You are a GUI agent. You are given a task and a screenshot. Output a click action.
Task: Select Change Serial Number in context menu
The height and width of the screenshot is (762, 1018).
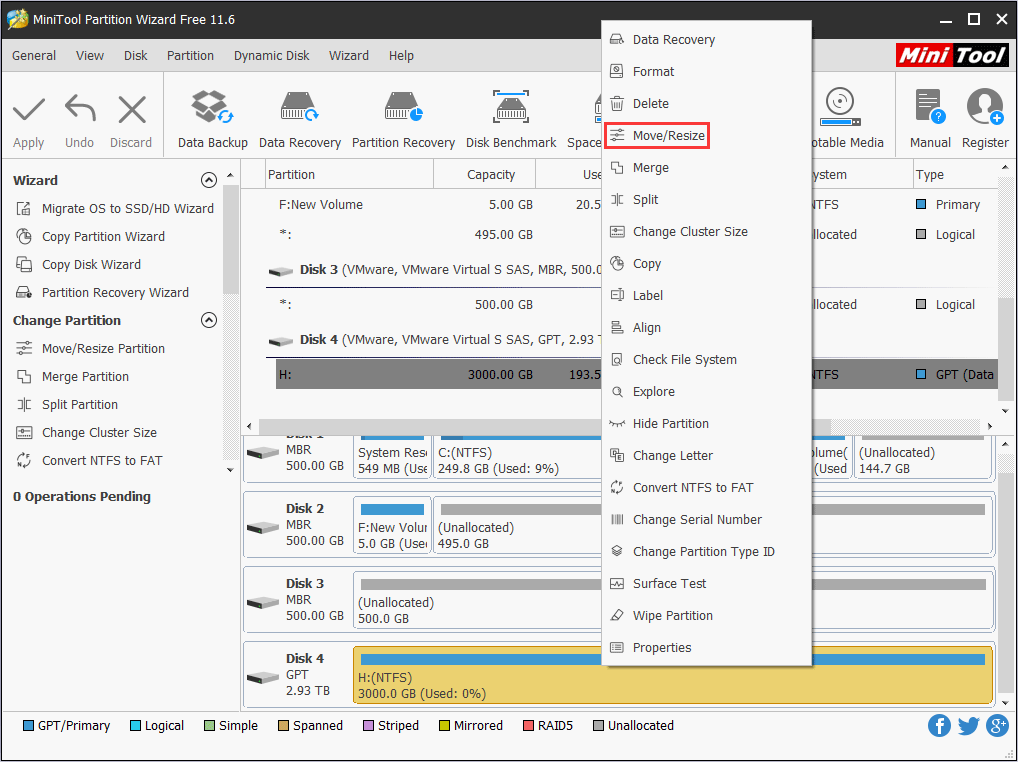coord(706,519)
